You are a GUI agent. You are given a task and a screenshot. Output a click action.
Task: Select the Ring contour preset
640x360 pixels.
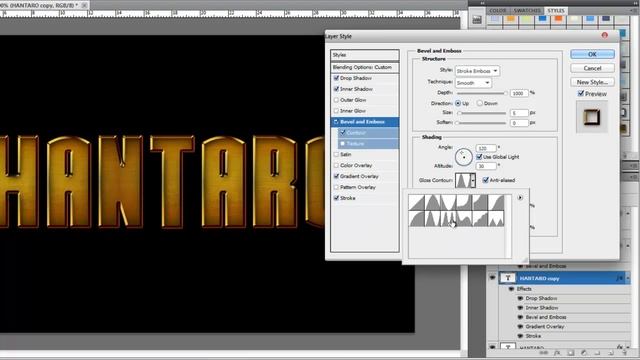tap(432, 218)
